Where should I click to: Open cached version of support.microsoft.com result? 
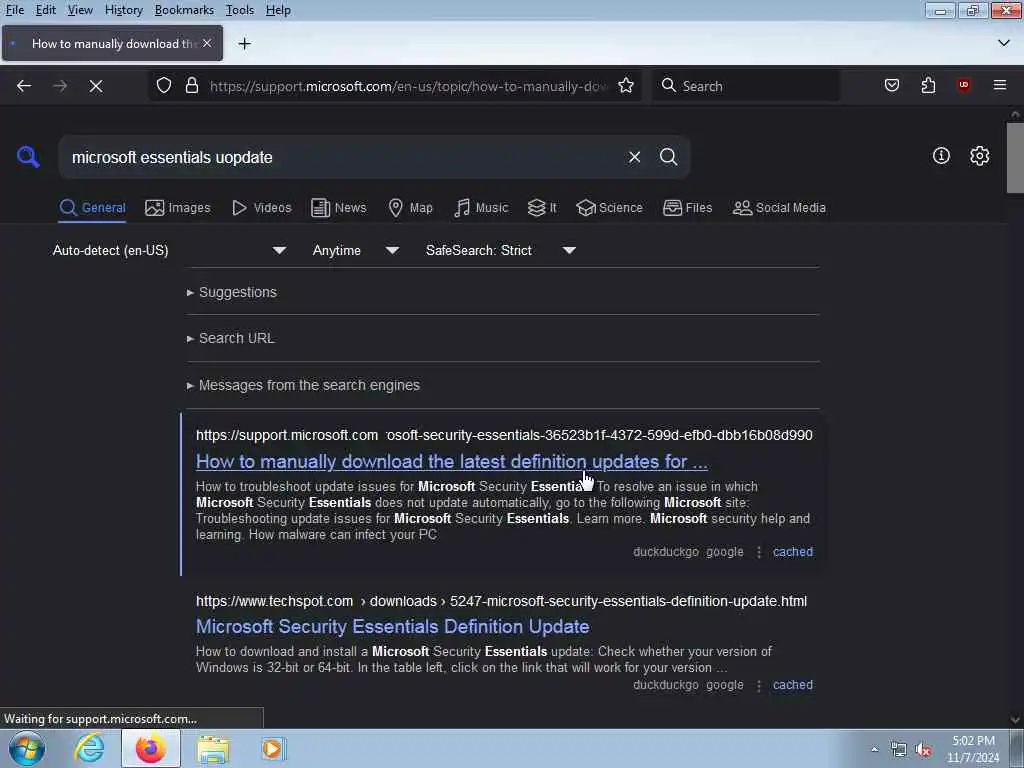[x=793, y=552]
